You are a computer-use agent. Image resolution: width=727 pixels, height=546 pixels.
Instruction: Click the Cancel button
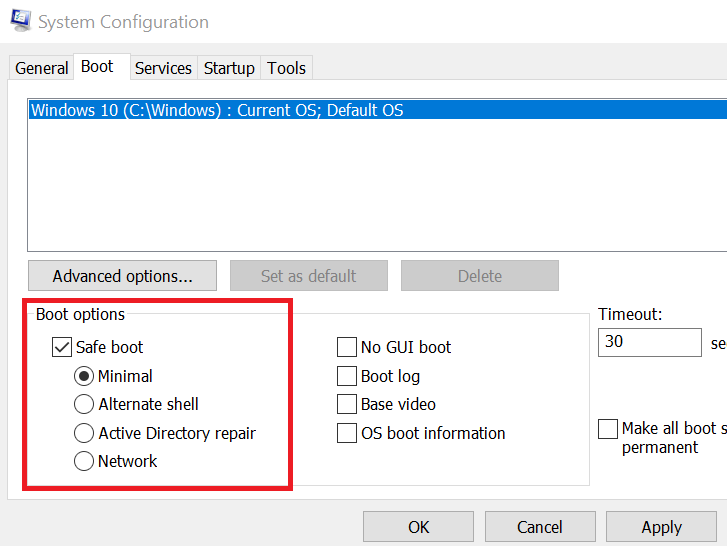pyautogui.click(x=540, y=527)
